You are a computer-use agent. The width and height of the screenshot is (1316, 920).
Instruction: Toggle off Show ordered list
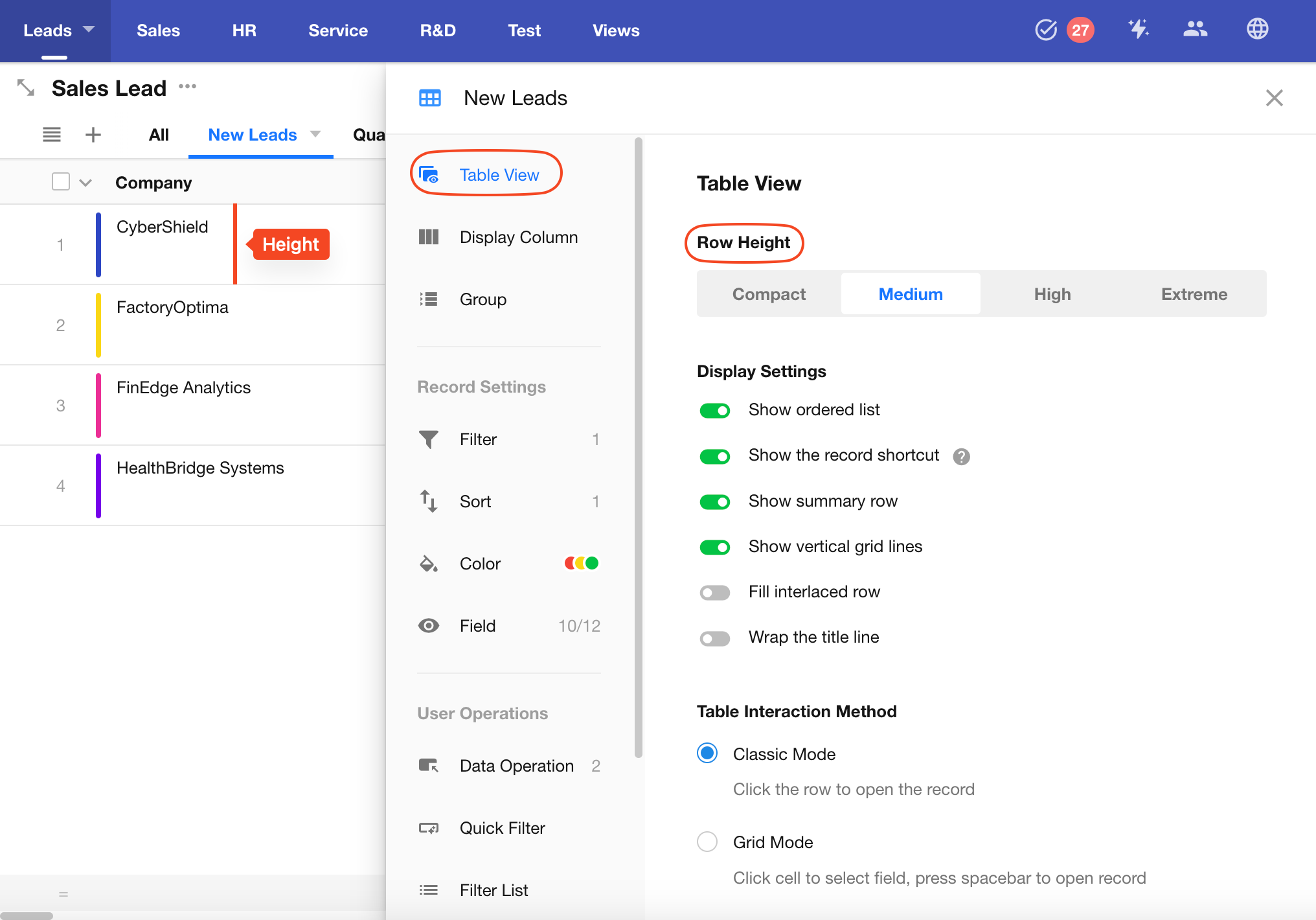(x=714, y=411)
